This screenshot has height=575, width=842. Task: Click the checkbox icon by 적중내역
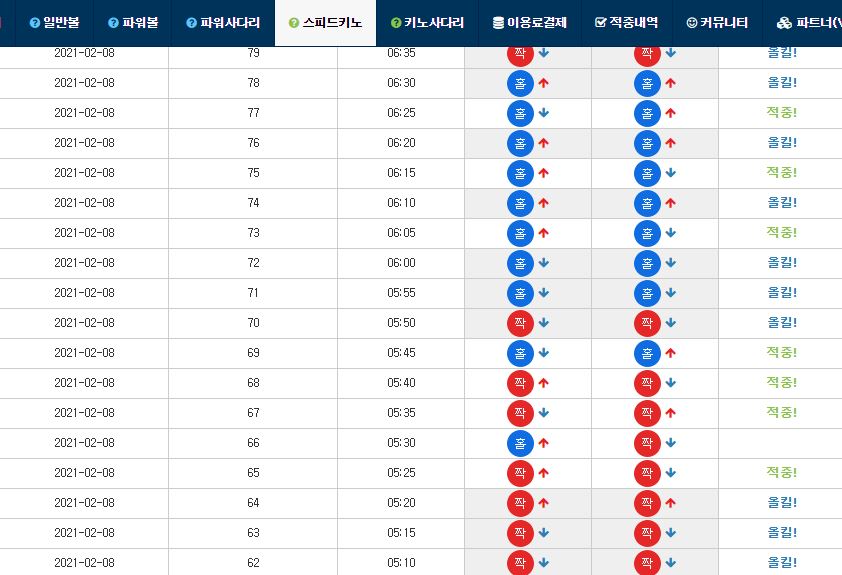pos(601,23)
